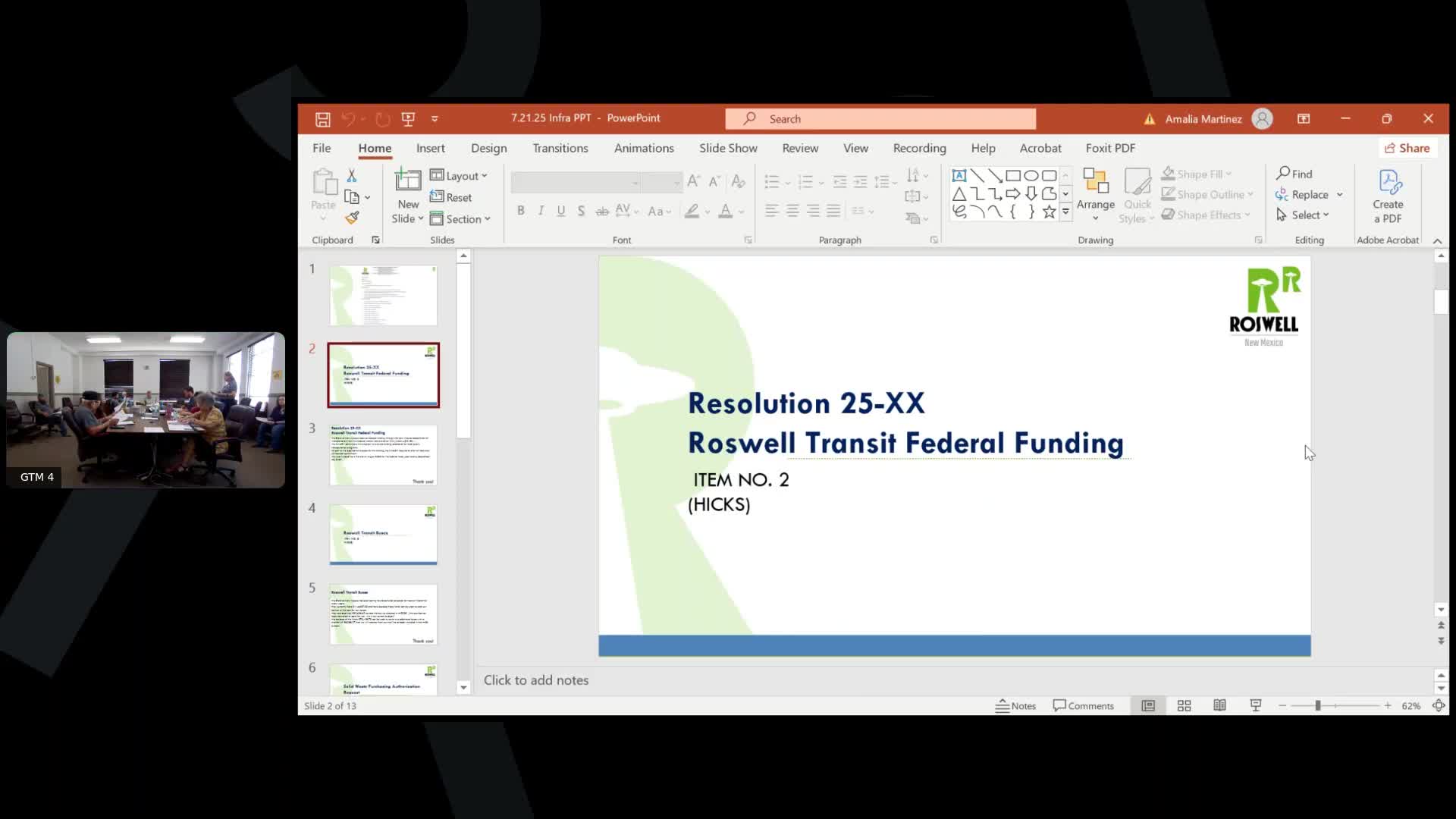Switch to Reading View icon
The height and width of the screenshot is (819, 1456).
tap(1219, 706)
